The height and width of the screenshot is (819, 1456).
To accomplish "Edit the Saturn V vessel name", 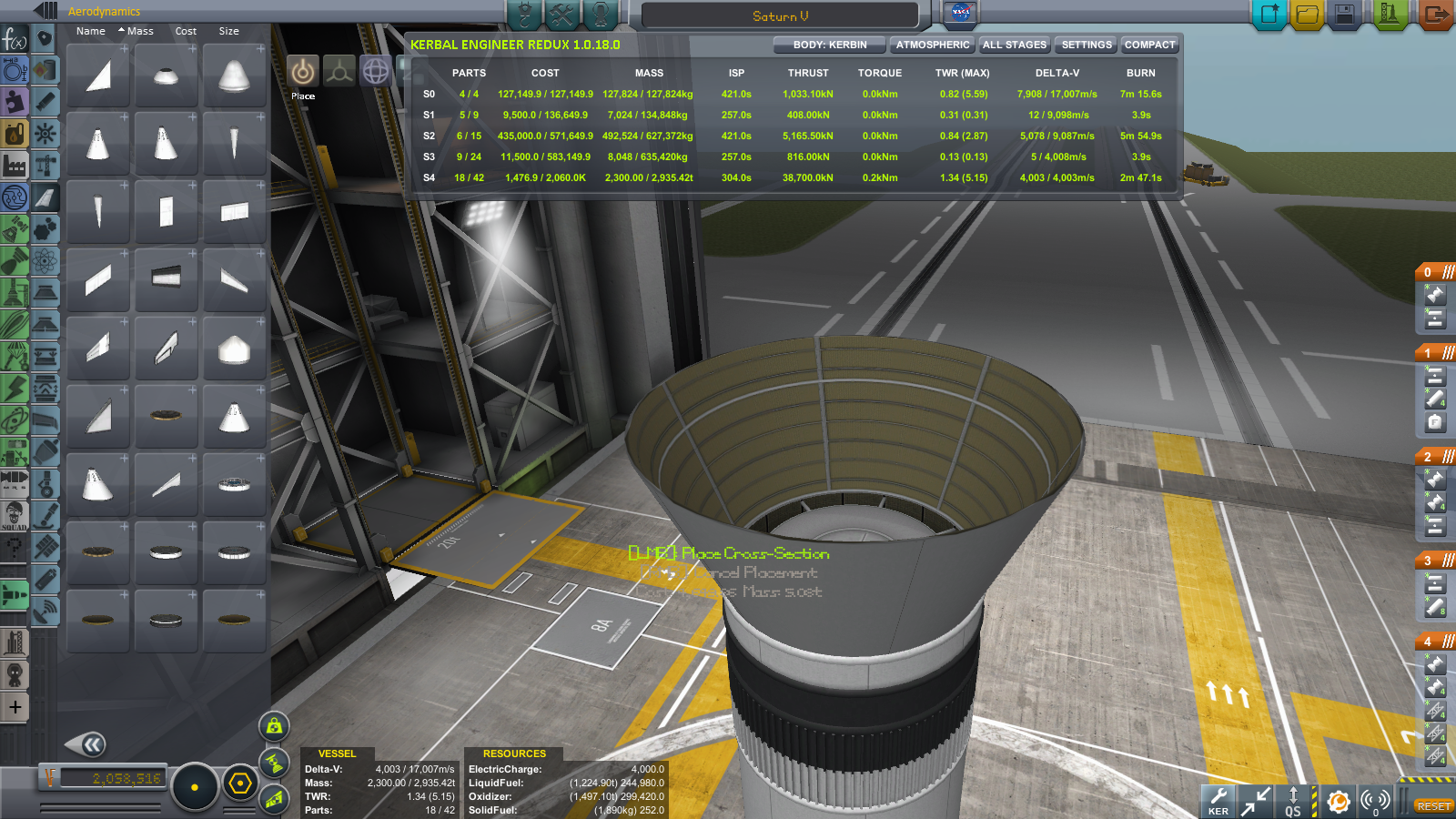I will coord(780,15).
